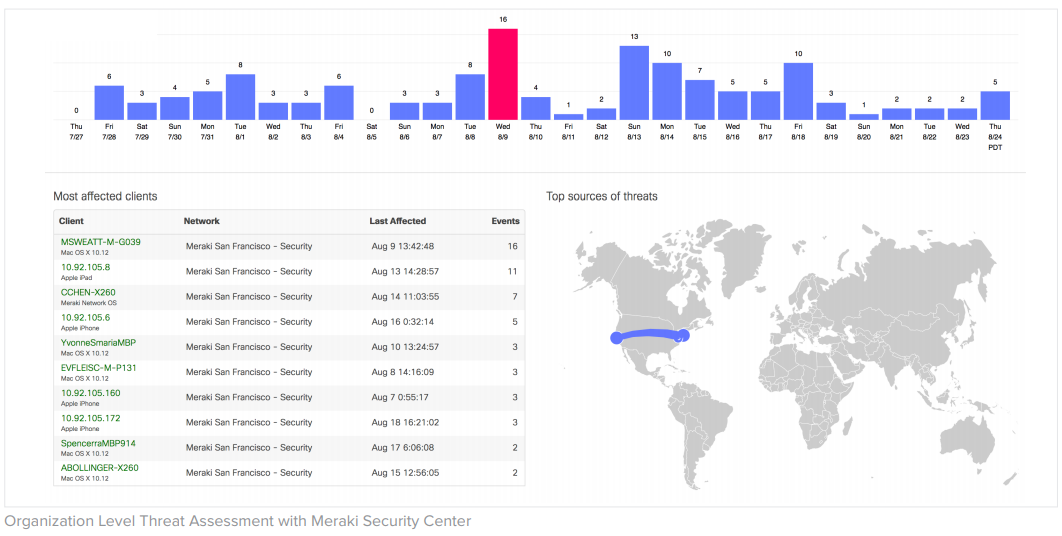Open client 10.92.105.172
The height and width of the screenshot is (536, 1062).
[x=90, y=418]
